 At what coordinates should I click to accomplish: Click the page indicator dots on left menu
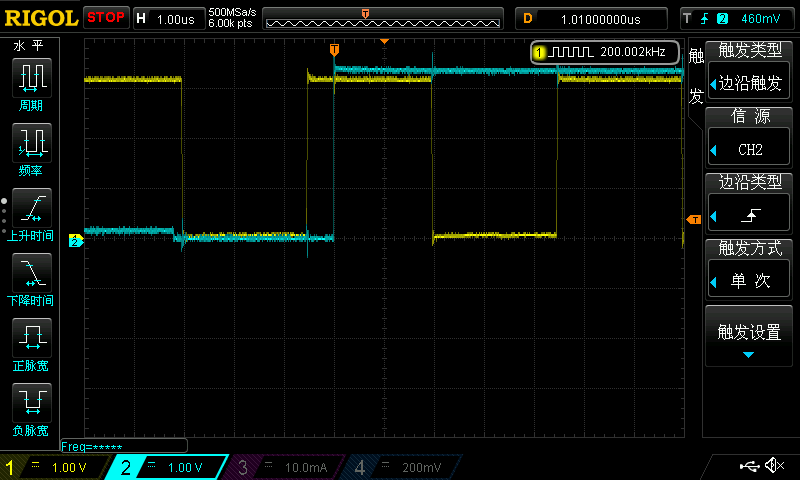tap(4, 216)
